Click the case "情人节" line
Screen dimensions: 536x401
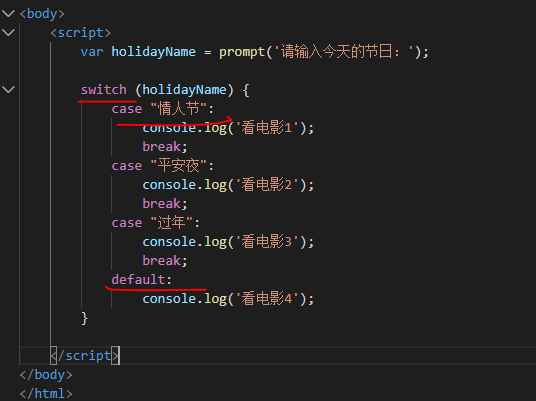163,109
